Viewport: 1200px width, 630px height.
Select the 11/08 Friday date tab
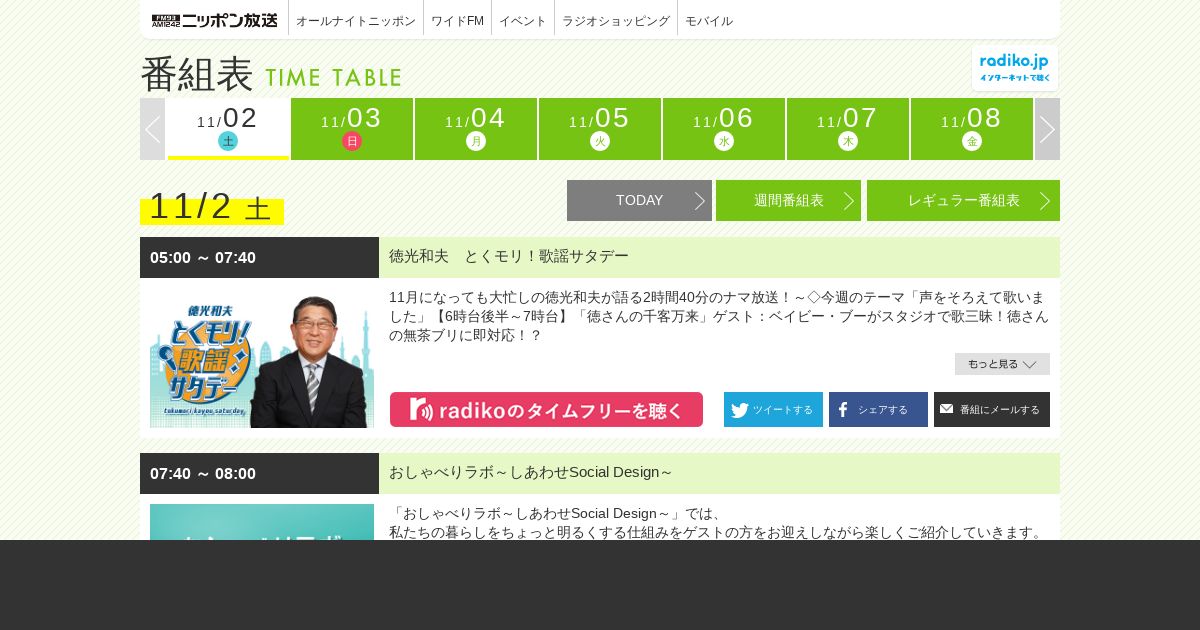coord(972,129)
